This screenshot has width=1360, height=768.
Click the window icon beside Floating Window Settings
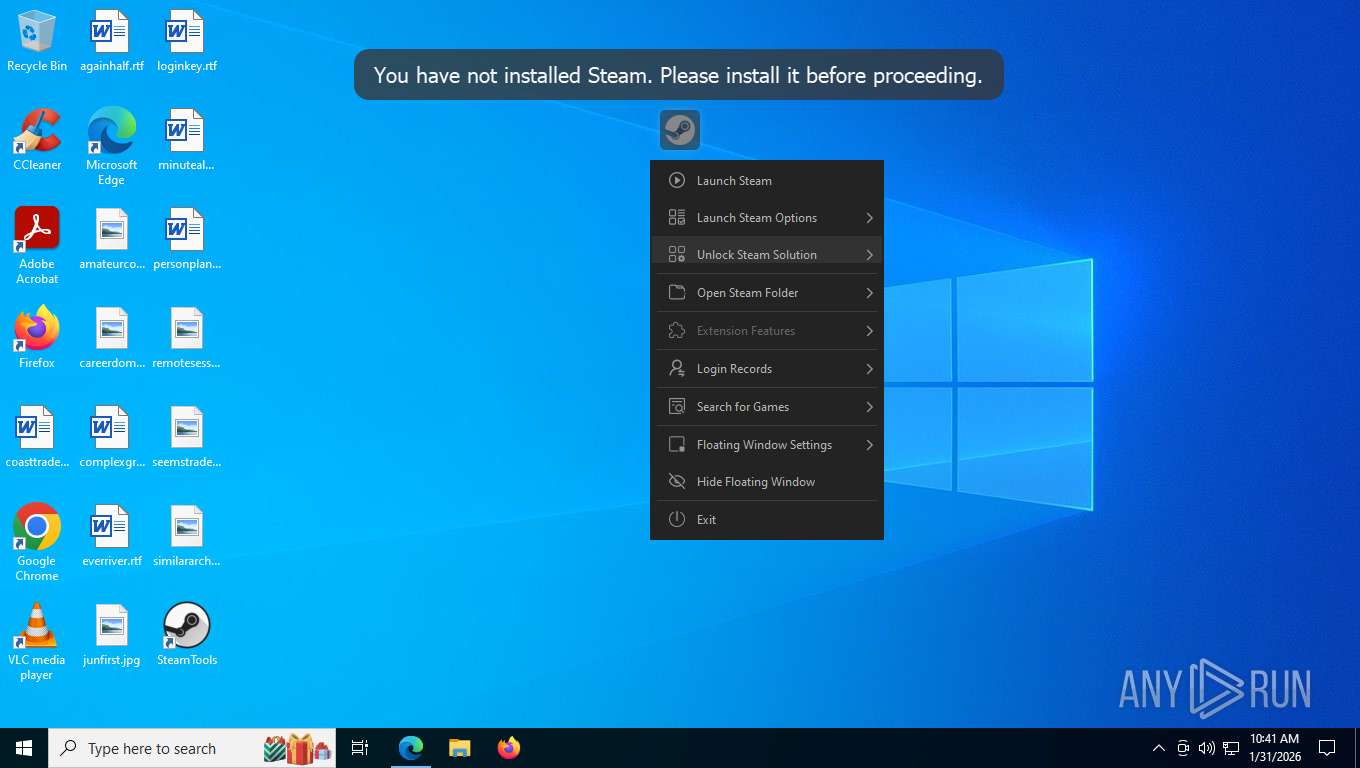click(677, 445)
